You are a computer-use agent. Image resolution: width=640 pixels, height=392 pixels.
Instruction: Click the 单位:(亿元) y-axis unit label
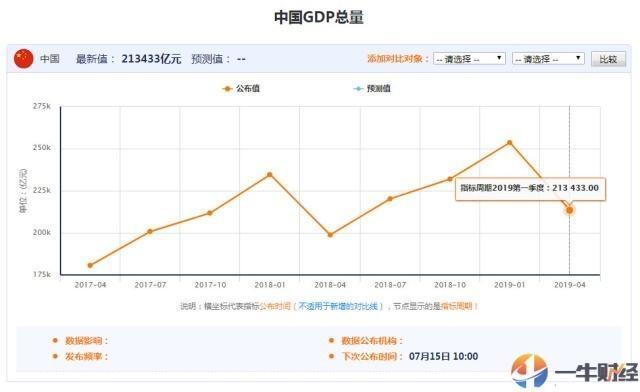tap(23, 190)
